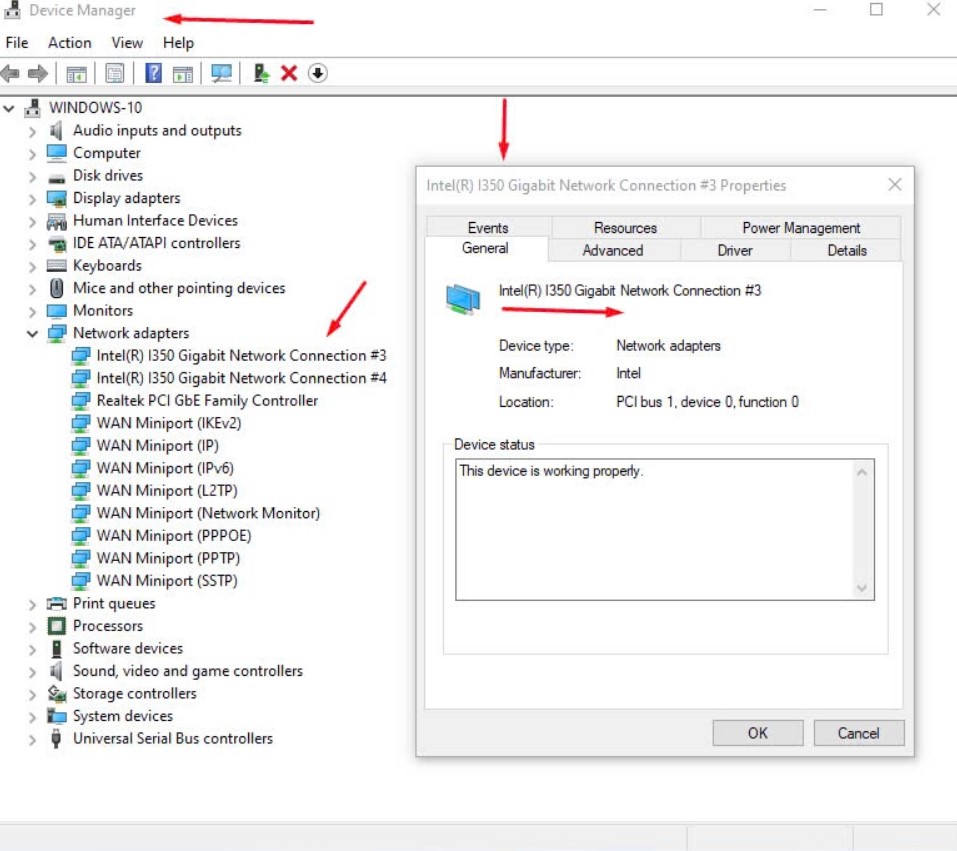Switch to the Details tab
Screen dimensions: 957x851
[x=847, y=250]
